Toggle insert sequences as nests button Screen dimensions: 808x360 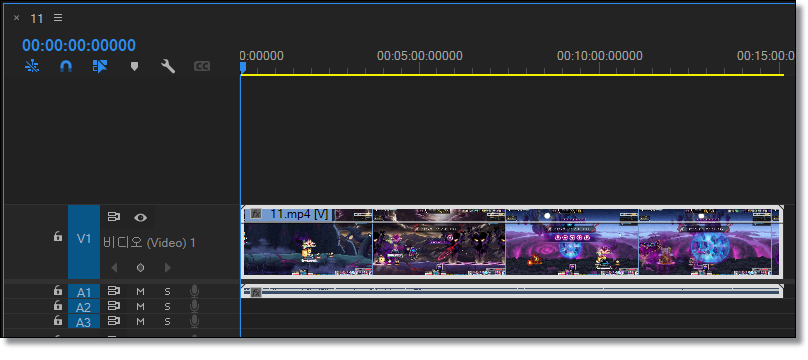point(32,66)
